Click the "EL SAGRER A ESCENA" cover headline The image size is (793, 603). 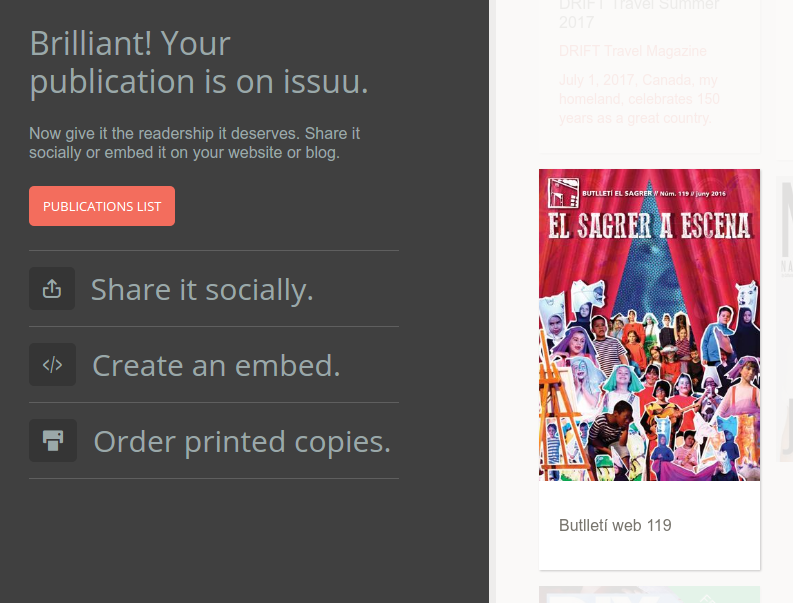pyautogui.click(x=649, y=226)
